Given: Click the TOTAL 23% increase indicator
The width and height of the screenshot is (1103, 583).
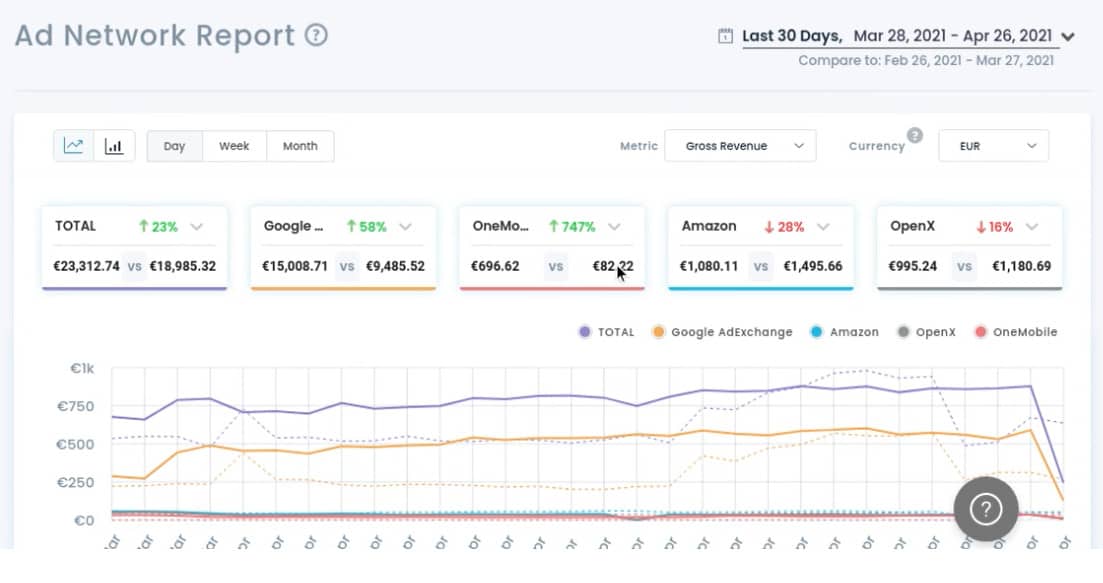Looking at the screenshot, I should (158, 226).
